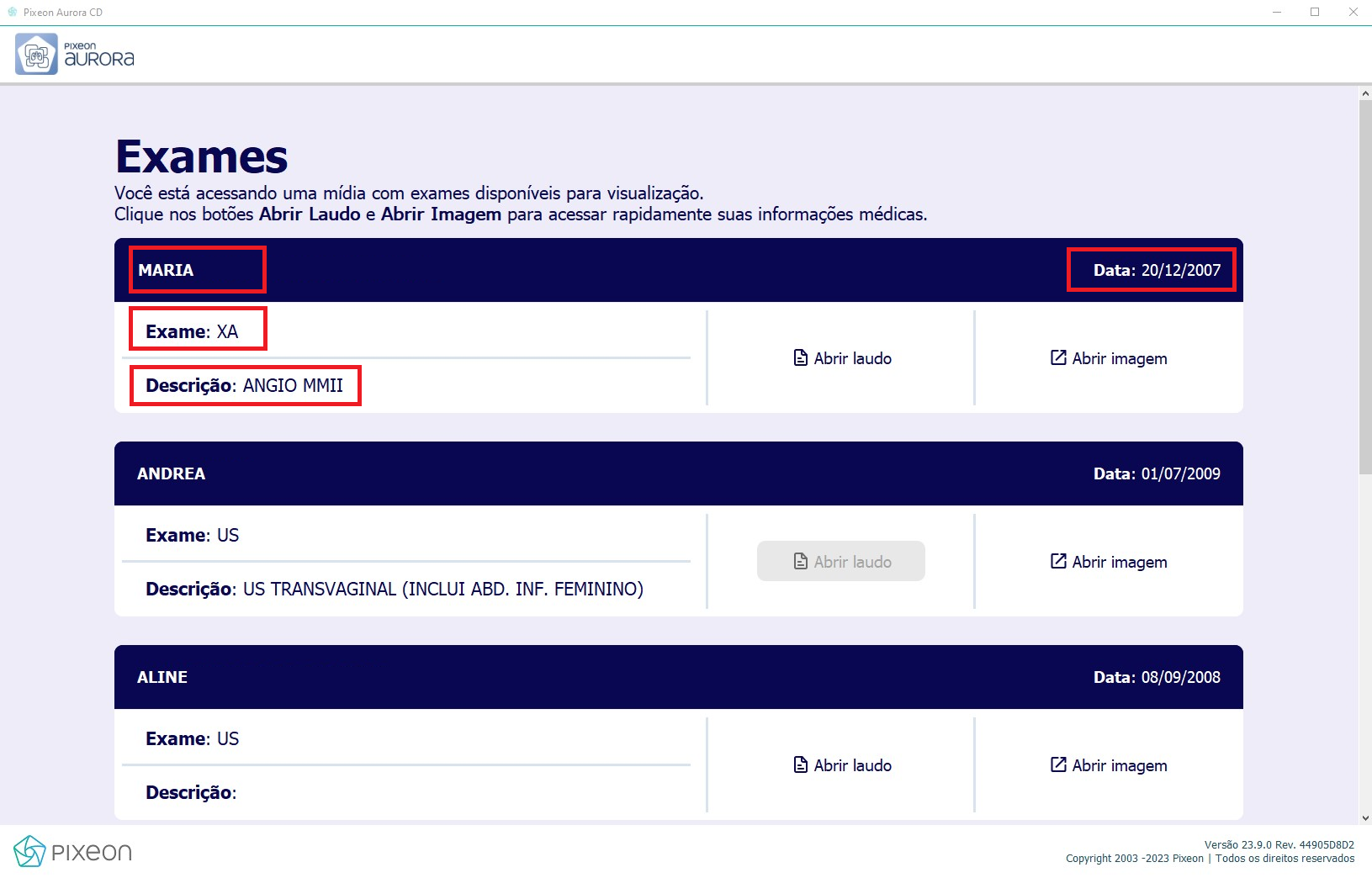Select the patient name ANDREA

[x=171, y=473]
